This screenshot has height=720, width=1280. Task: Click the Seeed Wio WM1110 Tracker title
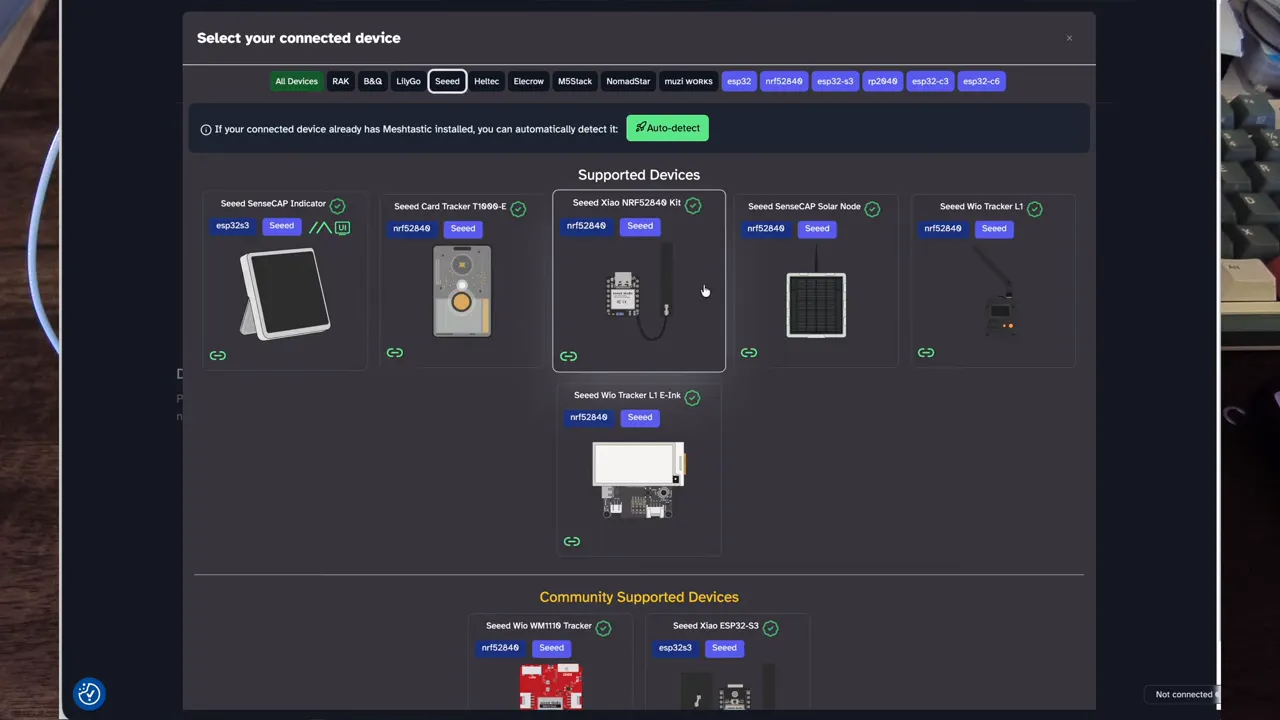[539, 626]
